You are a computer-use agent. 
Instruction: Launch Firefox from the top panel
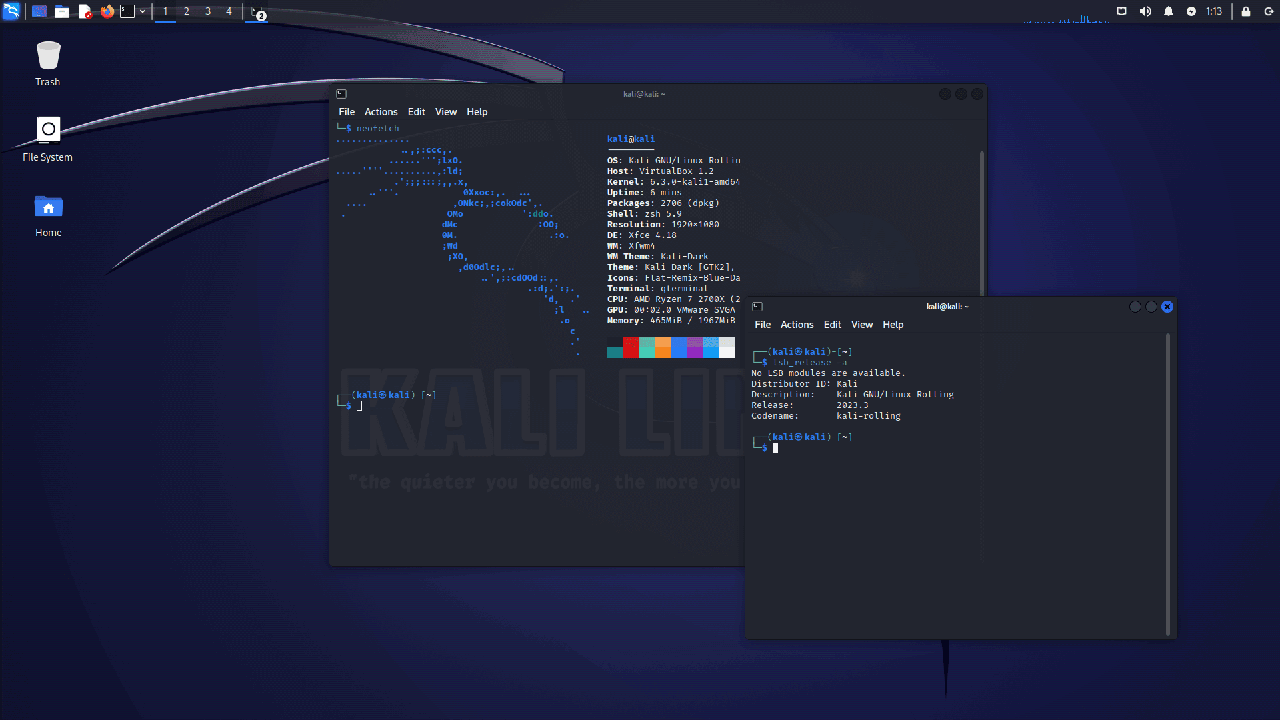coord(107,11)
